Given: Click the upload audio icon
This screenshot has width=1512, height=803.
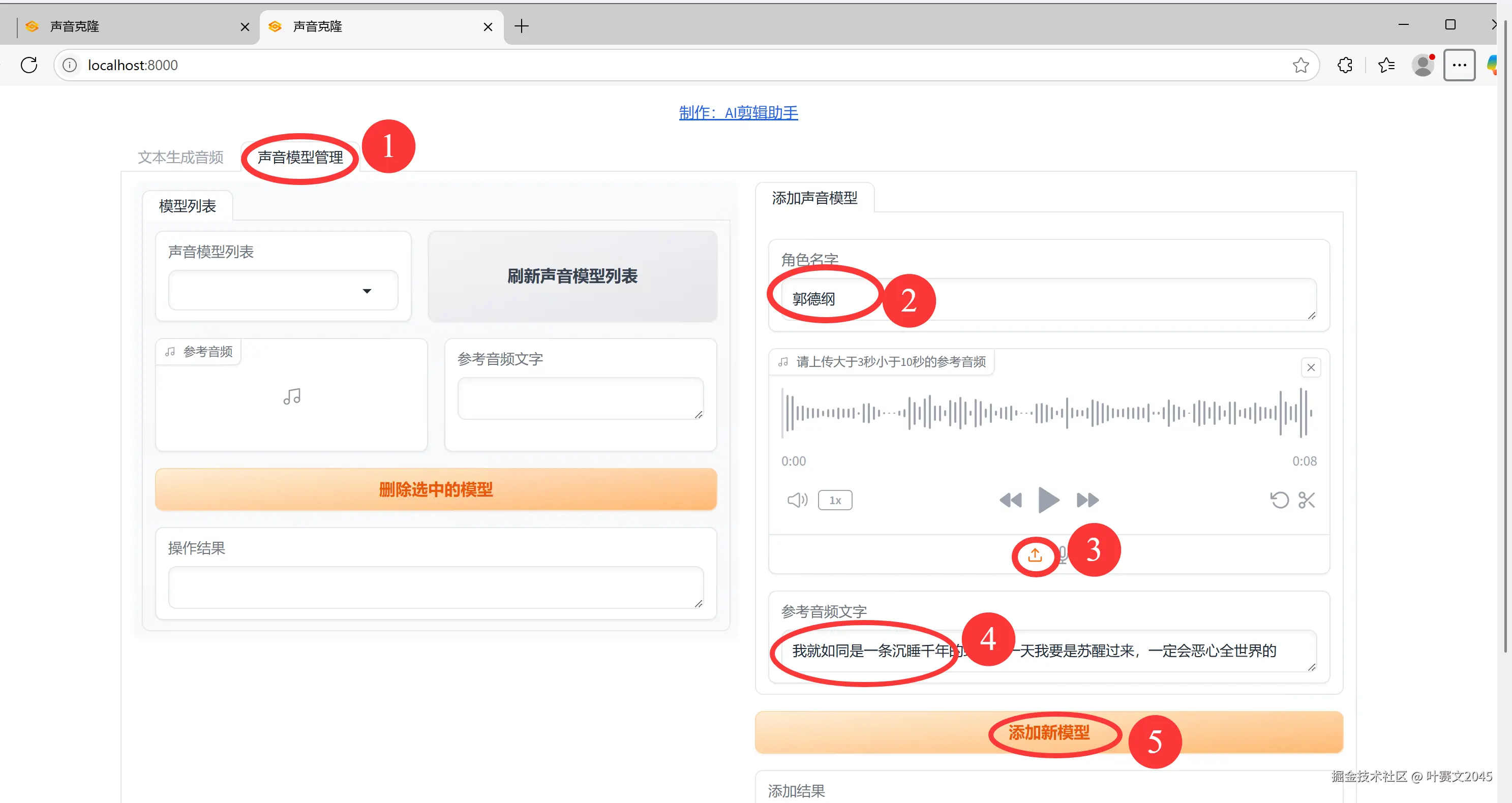Looking at the screenshot, I should 1035,555.
